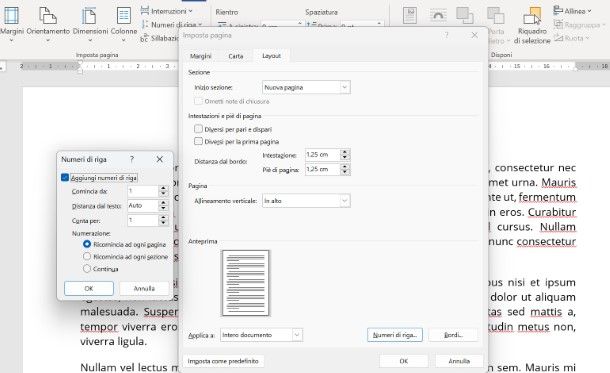This screenshot has height=373, width=610.
Task: Switch to the Carta tab
Action: 235,56
